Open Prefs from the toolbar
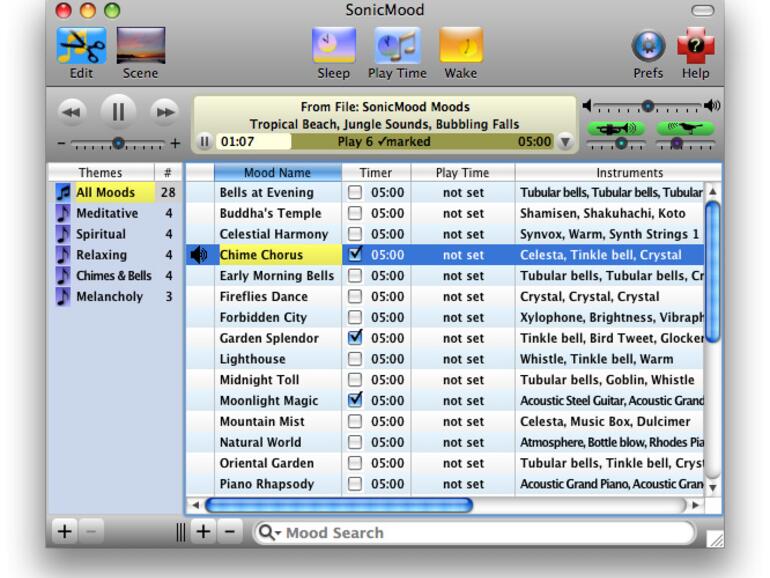770x578 pixels. tap(648, 46)
